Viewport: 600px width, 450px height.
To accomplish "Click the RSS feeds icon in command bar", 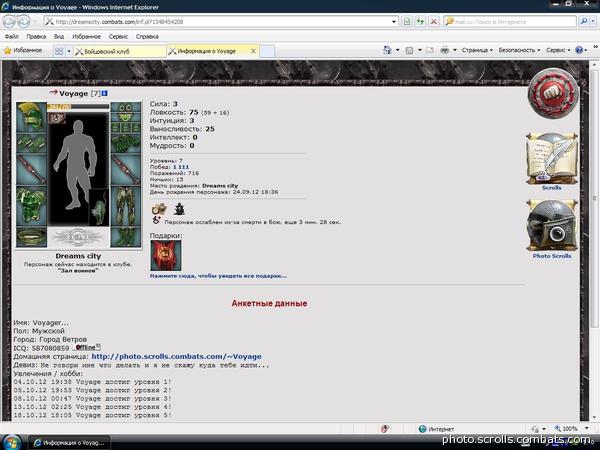I will coord(409,50).
